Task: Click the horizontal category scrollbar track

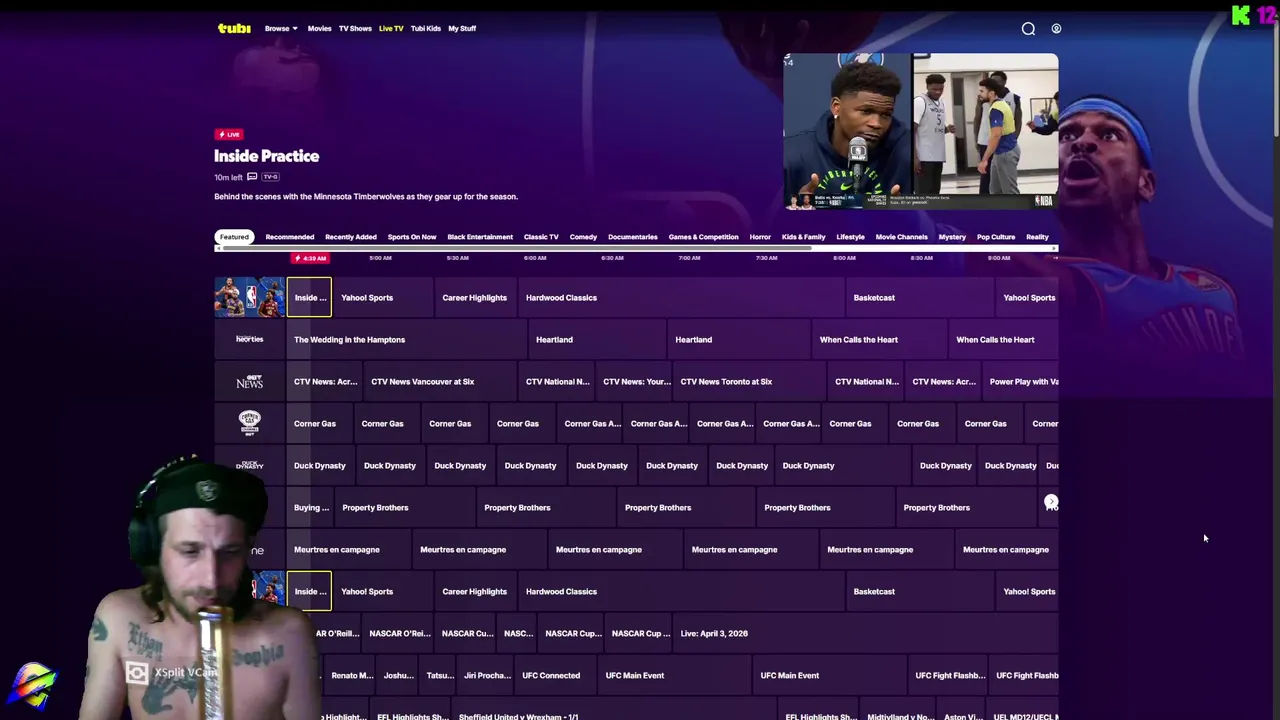Action: click(x=636, y=248)
